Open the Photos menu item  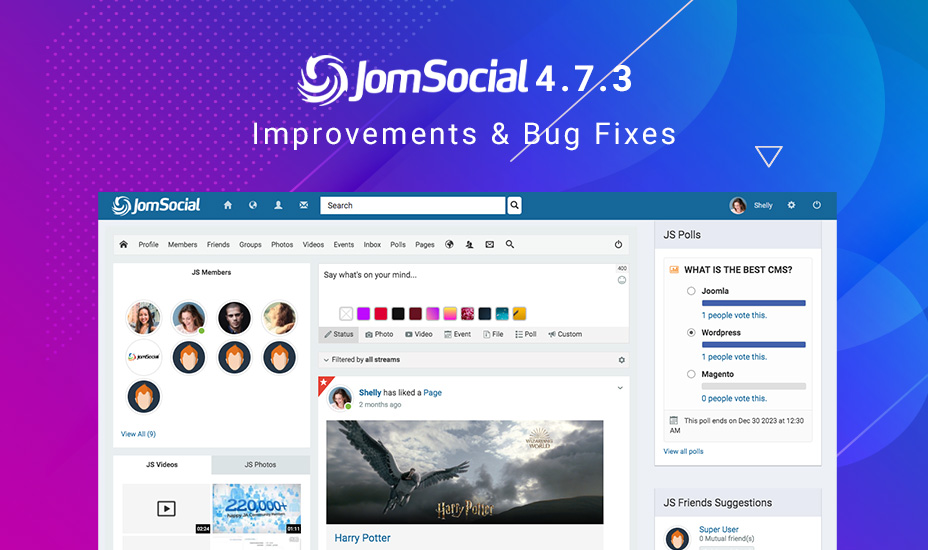(282, 245)
